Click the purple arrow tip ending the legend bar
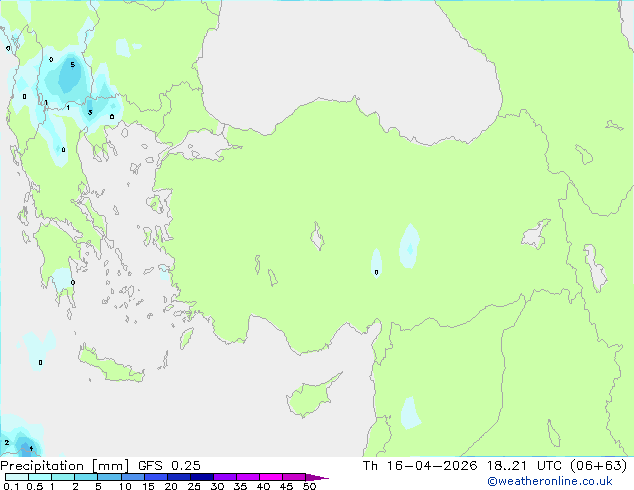 pyautogui.click(x=317, y=477)
